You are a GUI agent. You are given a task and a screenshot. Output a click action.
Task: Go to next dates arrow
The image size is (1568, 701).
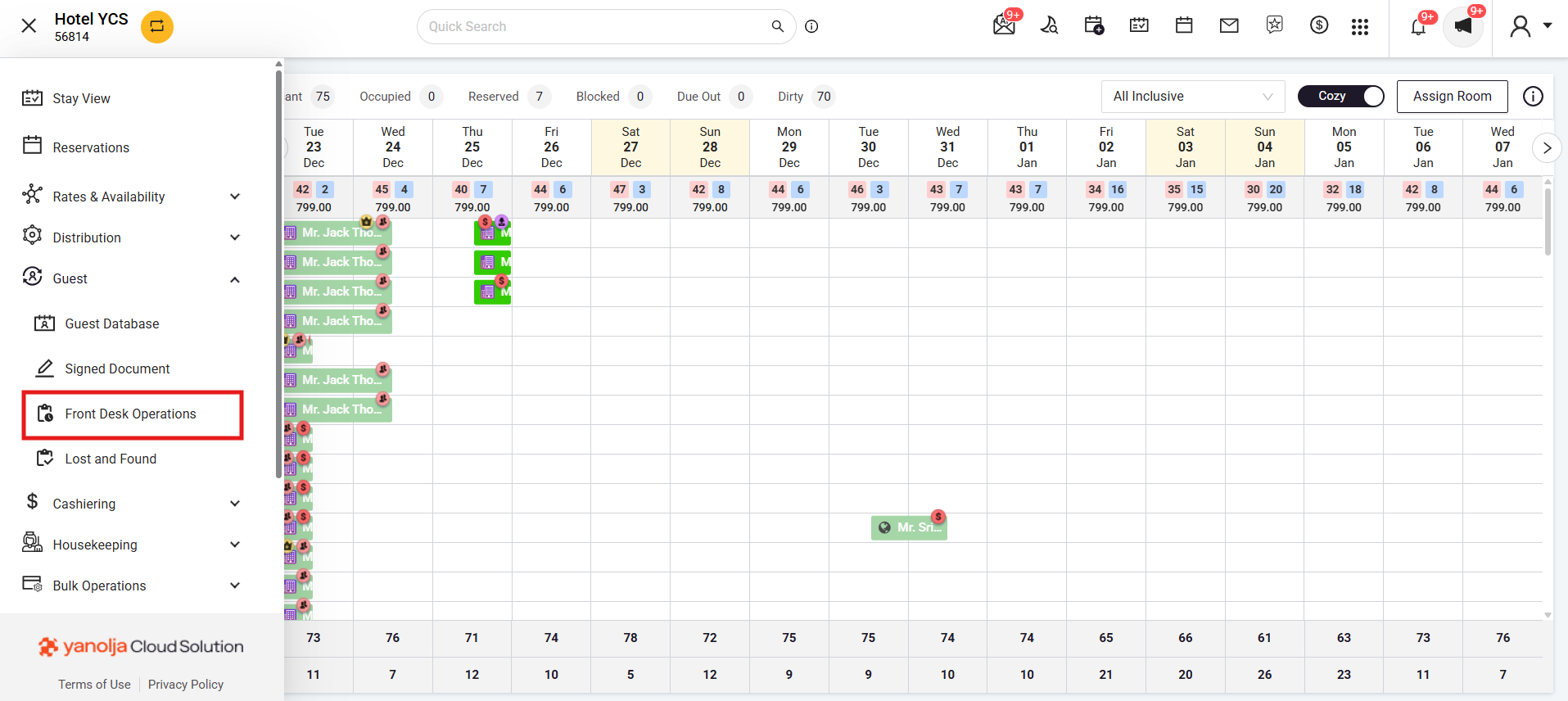(1547, 148)
